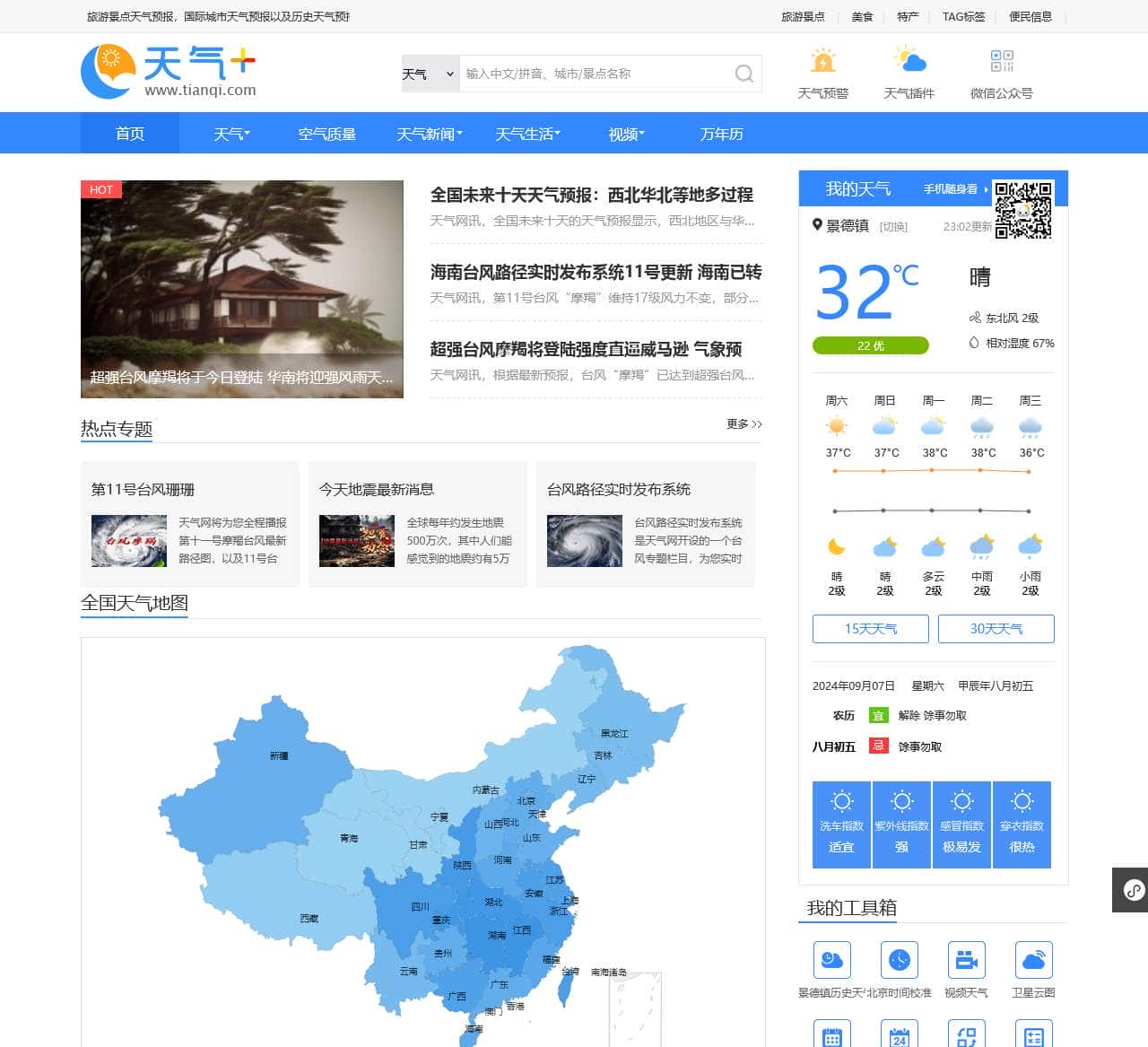Click the 周六 sunny forecast icon

click(x=837, y=426)
